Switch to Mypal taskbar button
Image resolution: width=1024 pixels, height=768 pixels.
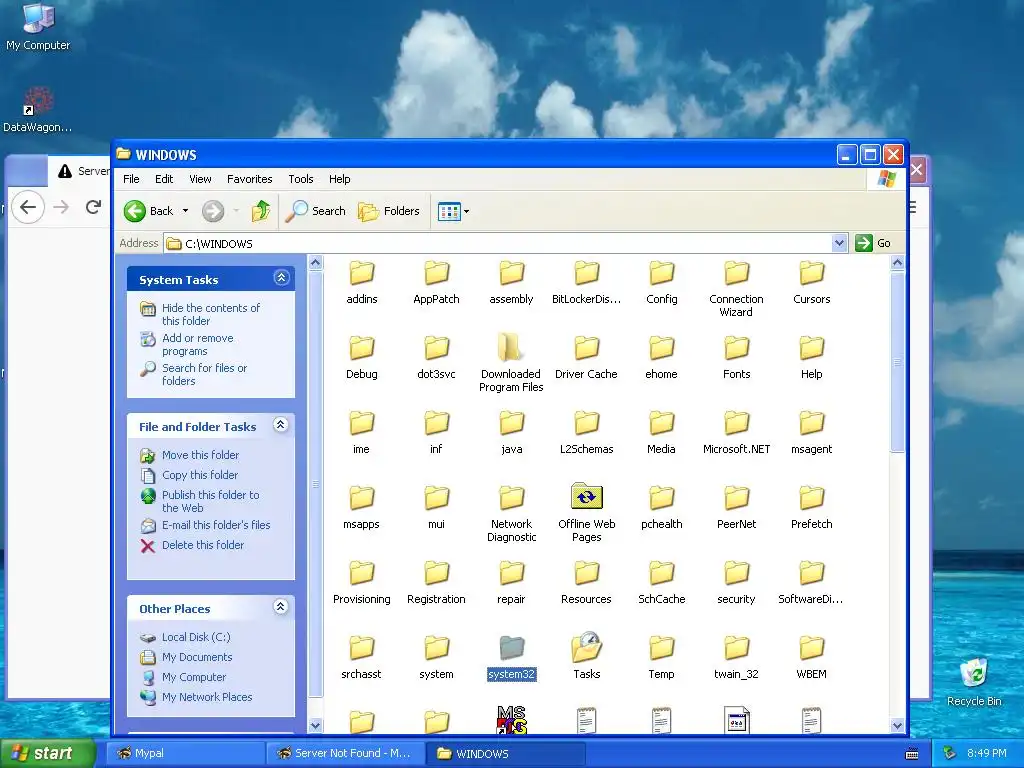pos(185,754)
